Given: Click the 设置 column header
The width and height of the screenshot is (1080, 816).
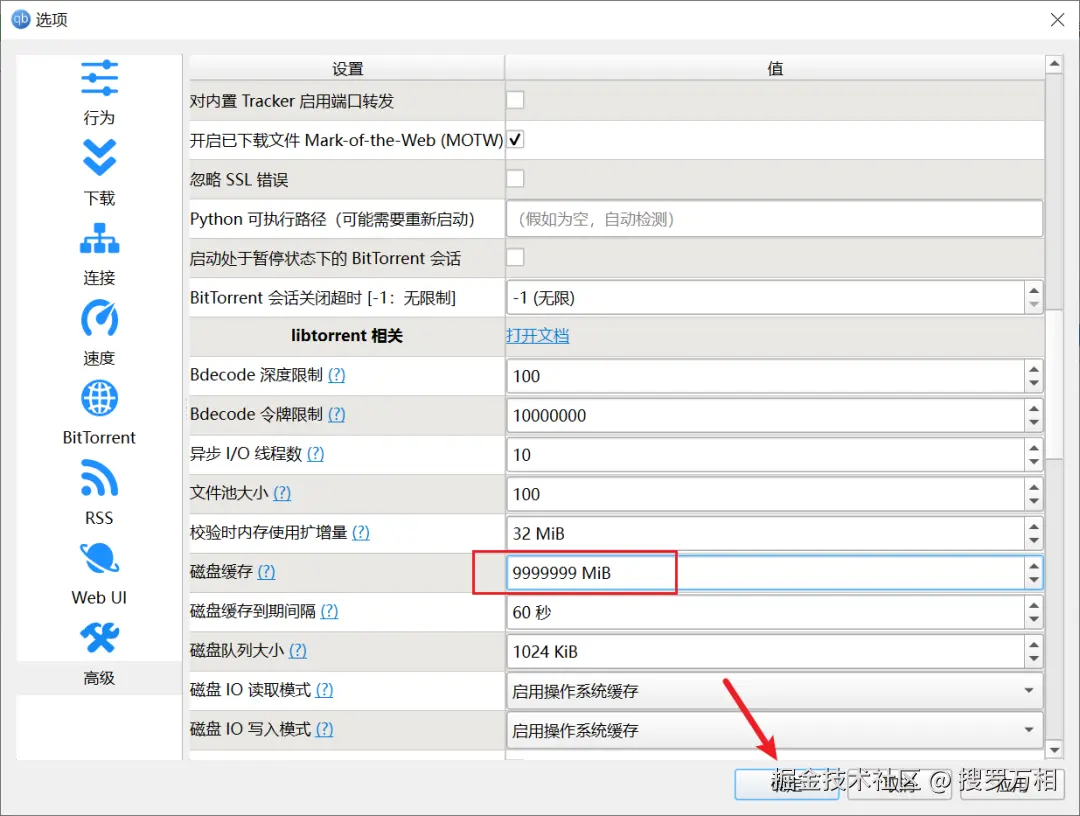Looking at the screenshot, I should [346, 68].
